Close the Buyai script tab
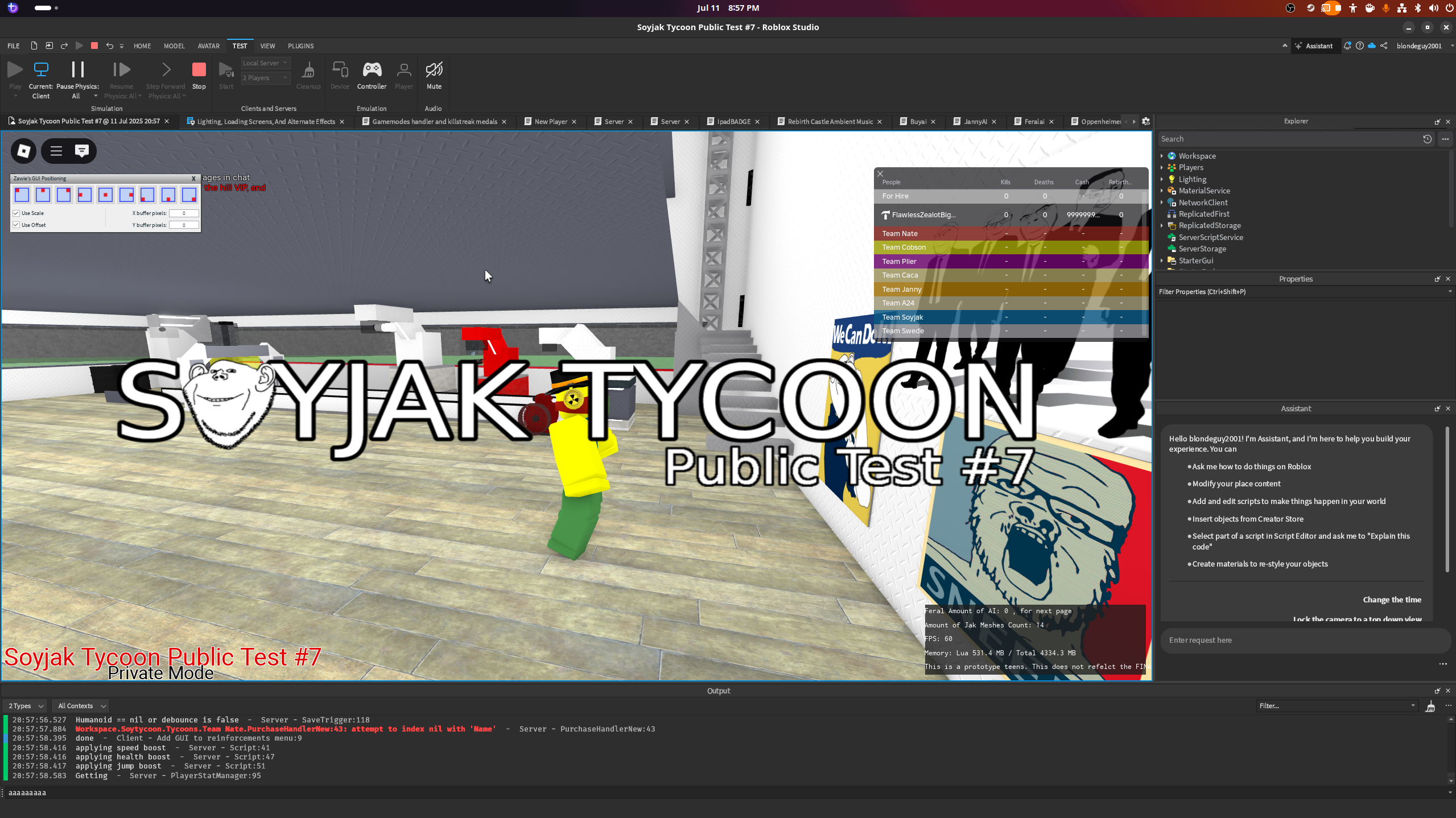The image size is (1456, 818). point(933,121)
